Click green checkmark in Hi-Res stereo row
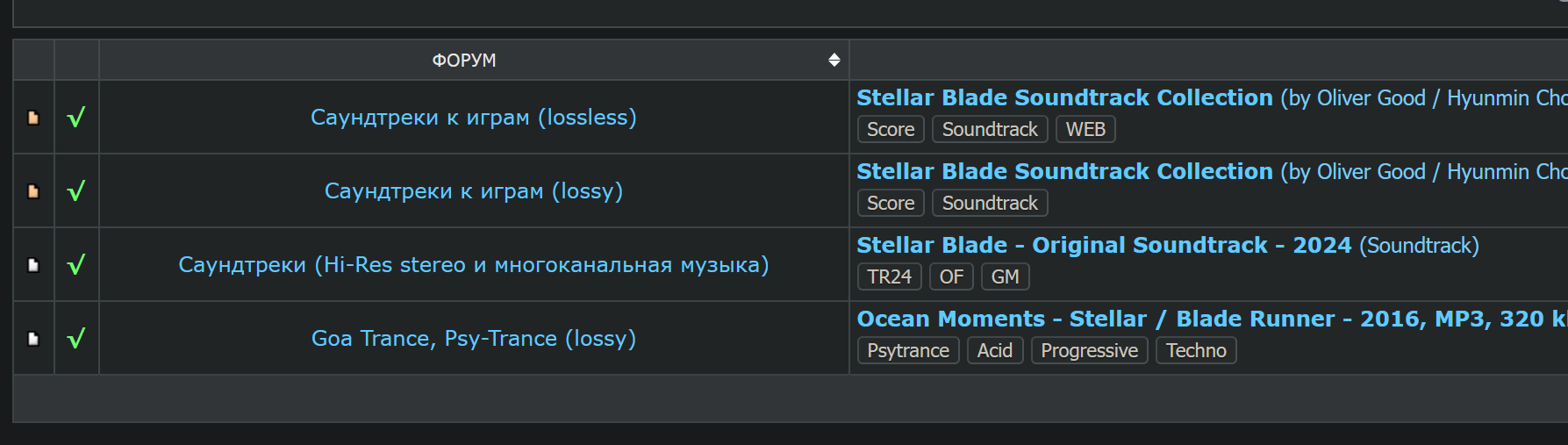1568x445 pixels. click(76, 265)
